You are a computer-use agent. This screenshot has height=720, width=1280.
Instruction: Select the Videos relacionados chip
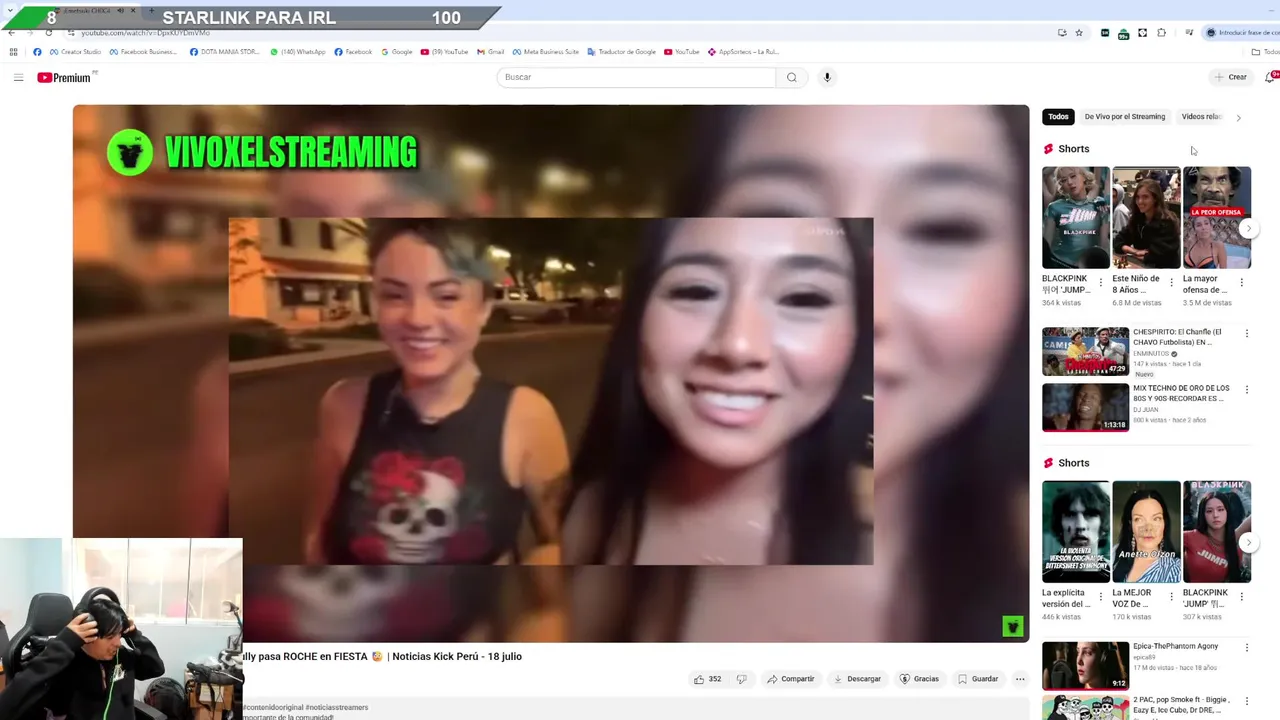[x=1202, y=117]
